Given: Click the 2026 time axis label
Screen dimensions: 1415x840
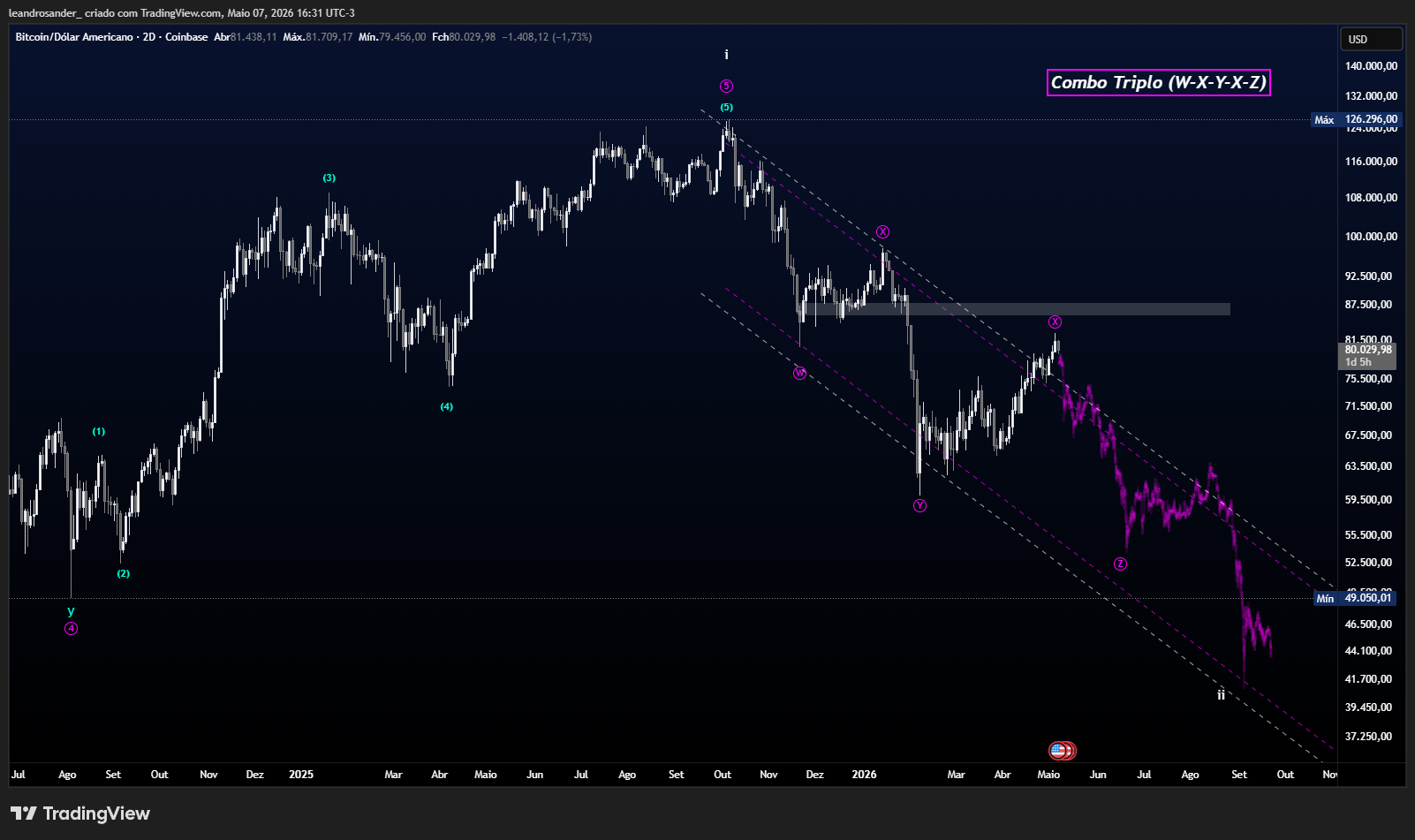Looking at the screenshot, I should tap(864, 775).
